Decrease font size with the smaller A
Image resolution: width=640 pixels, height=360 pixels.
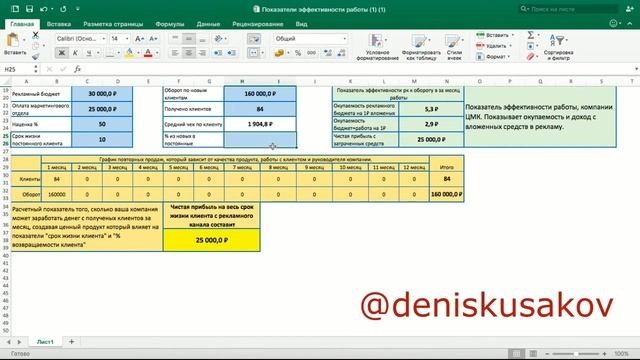click(153, 39)
